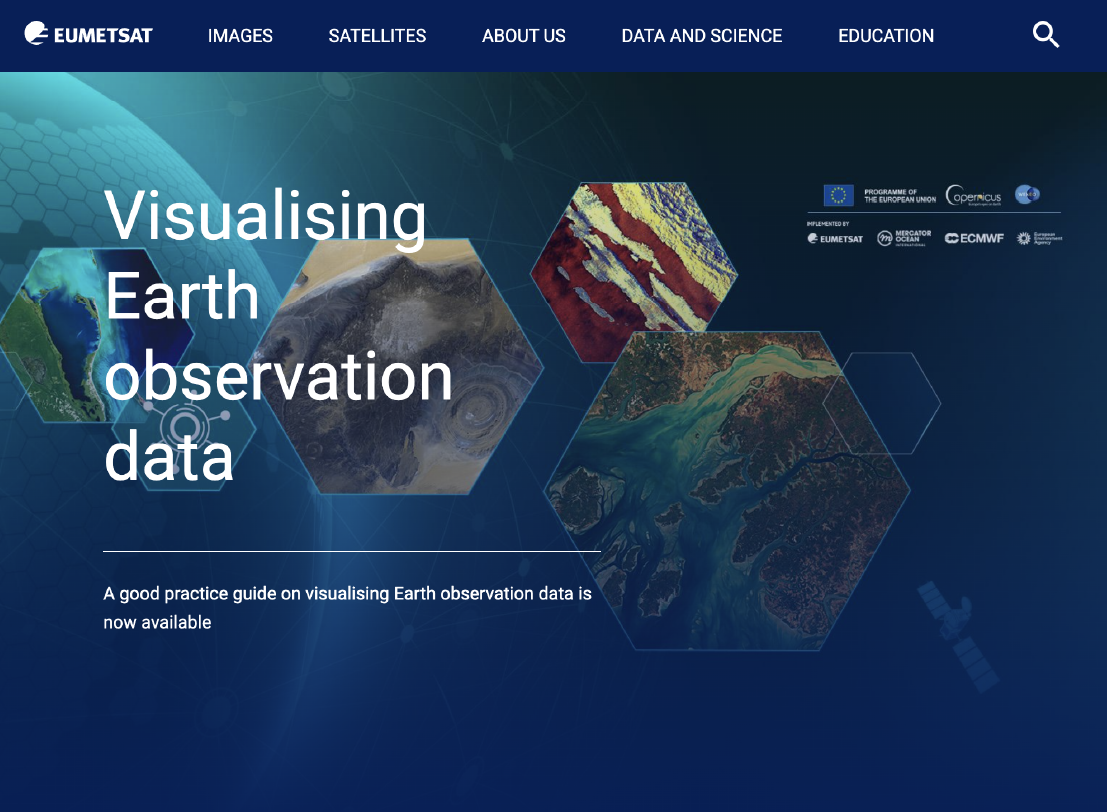
Task: Click the red and yellow striped hexagon image
Action: tap(633, 270)
